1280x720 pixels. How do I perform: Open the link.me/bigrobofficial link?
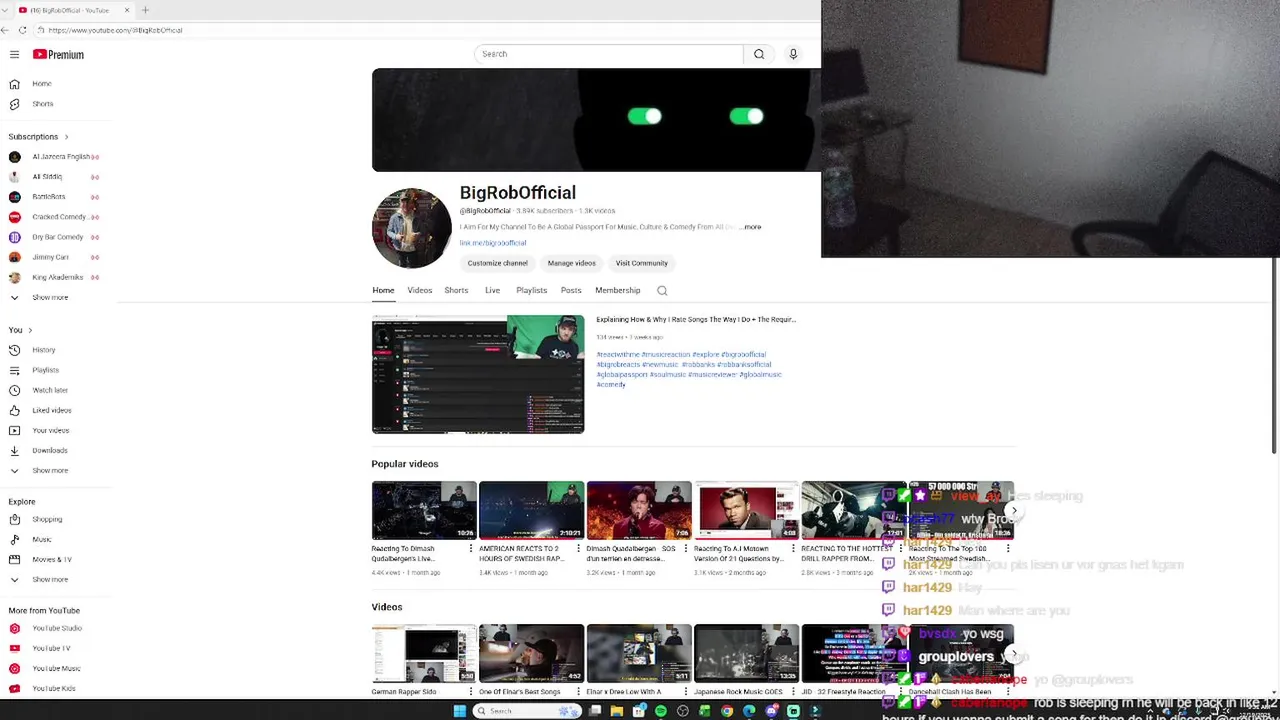click(492, 243)
